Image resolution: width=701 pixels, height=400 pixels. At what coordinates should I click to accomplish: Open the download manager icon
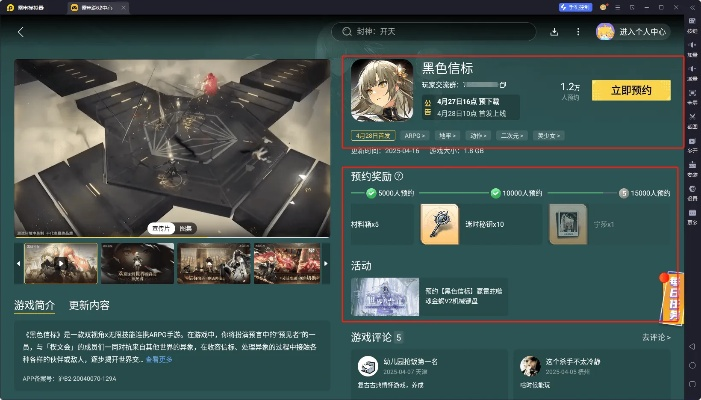tap(554, 32)
